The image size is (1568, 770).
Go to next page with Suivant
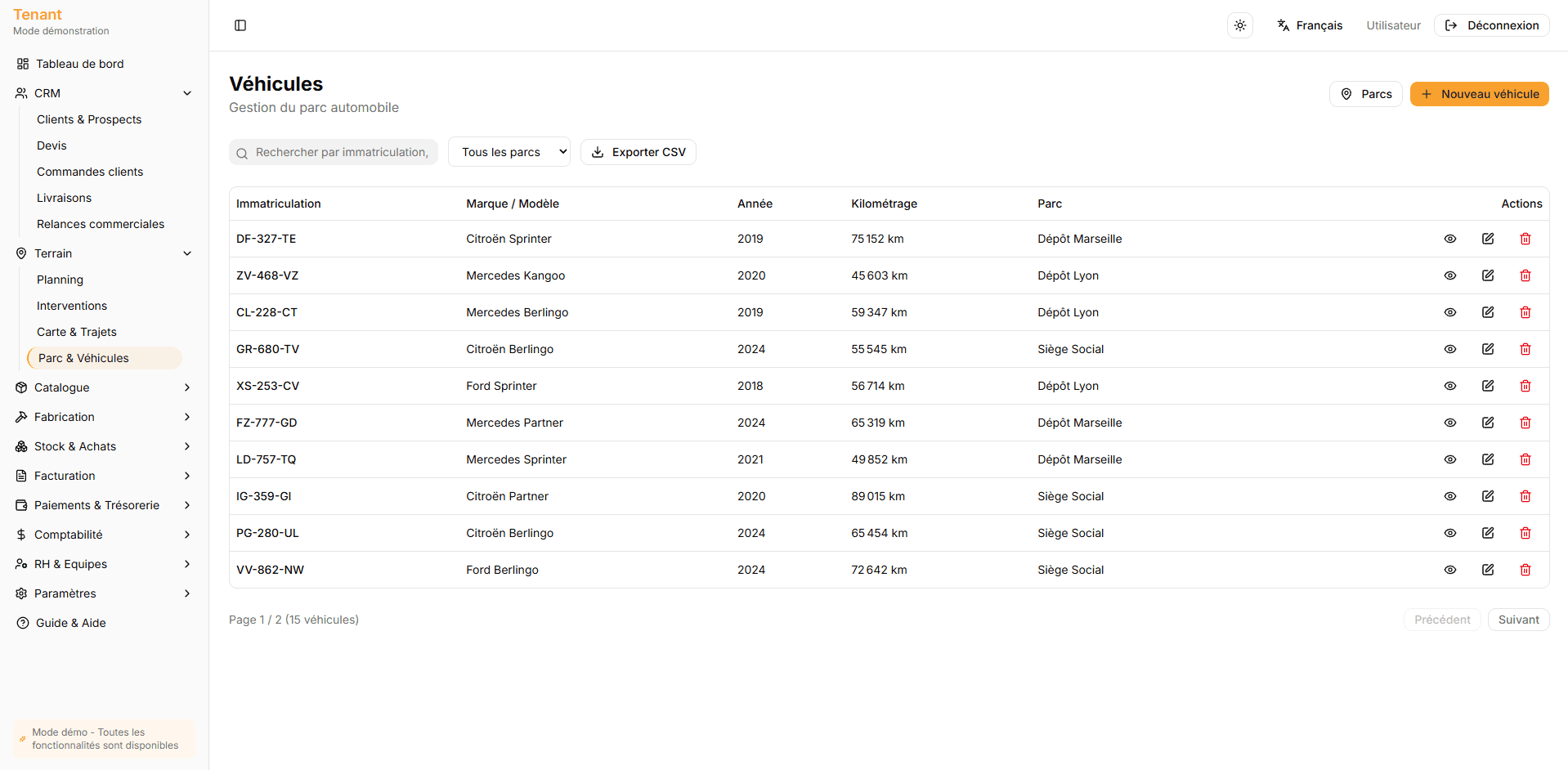(1518, 620)
